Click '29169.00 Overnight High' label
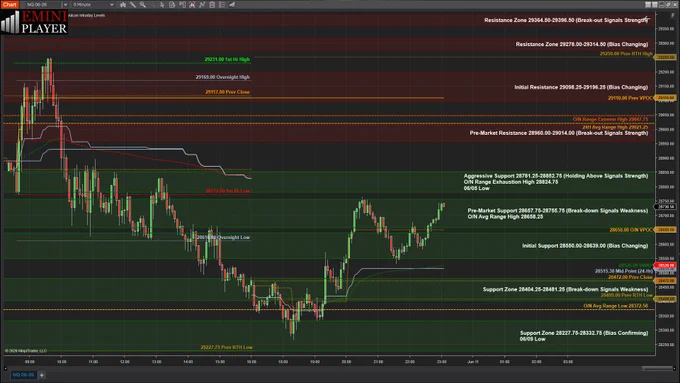 (222, 77)
